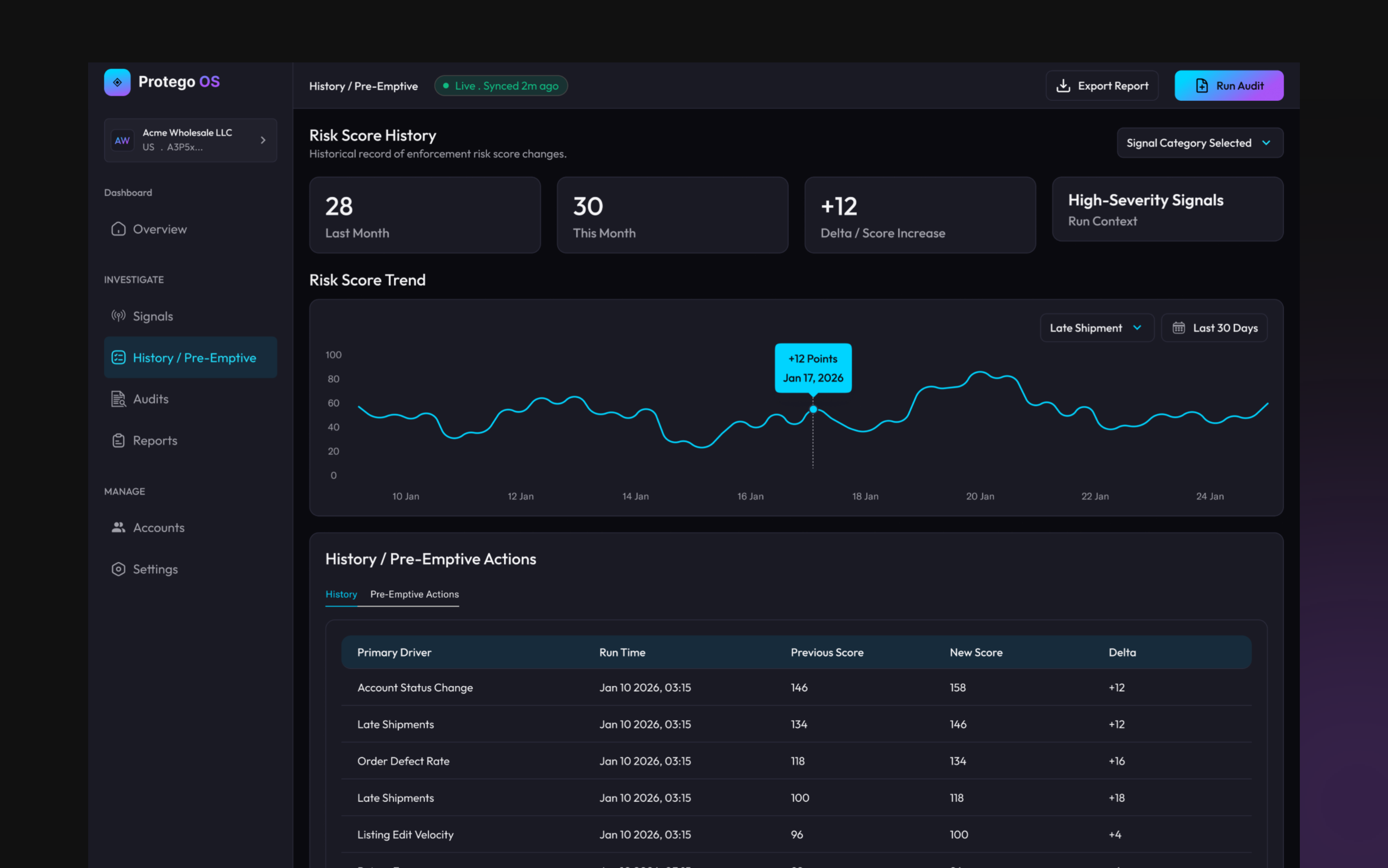
Task: Click the Signals broadcast icon
Action: [118, 316]
